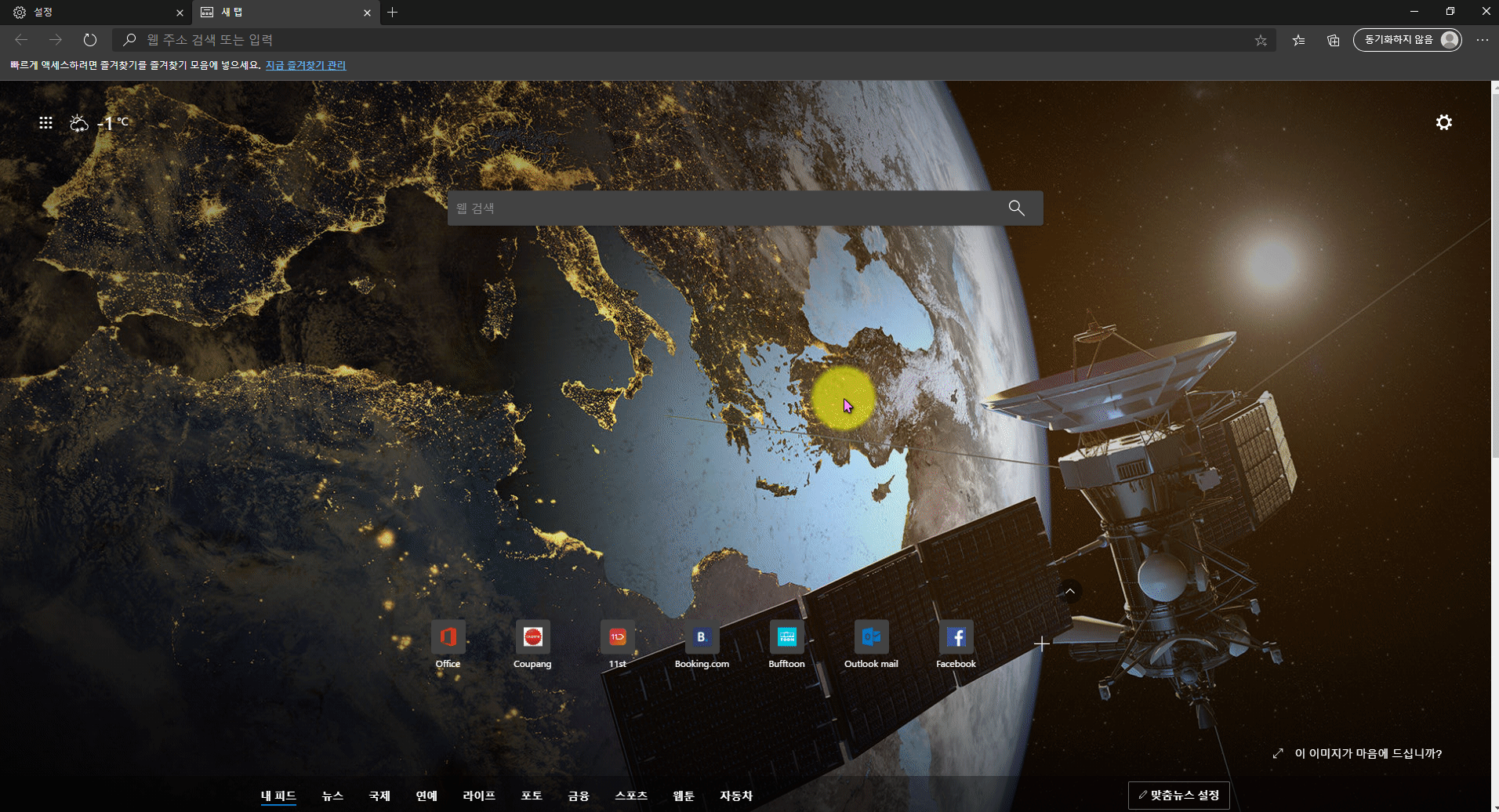Close the 설정 tab

(x=180, y=13)
